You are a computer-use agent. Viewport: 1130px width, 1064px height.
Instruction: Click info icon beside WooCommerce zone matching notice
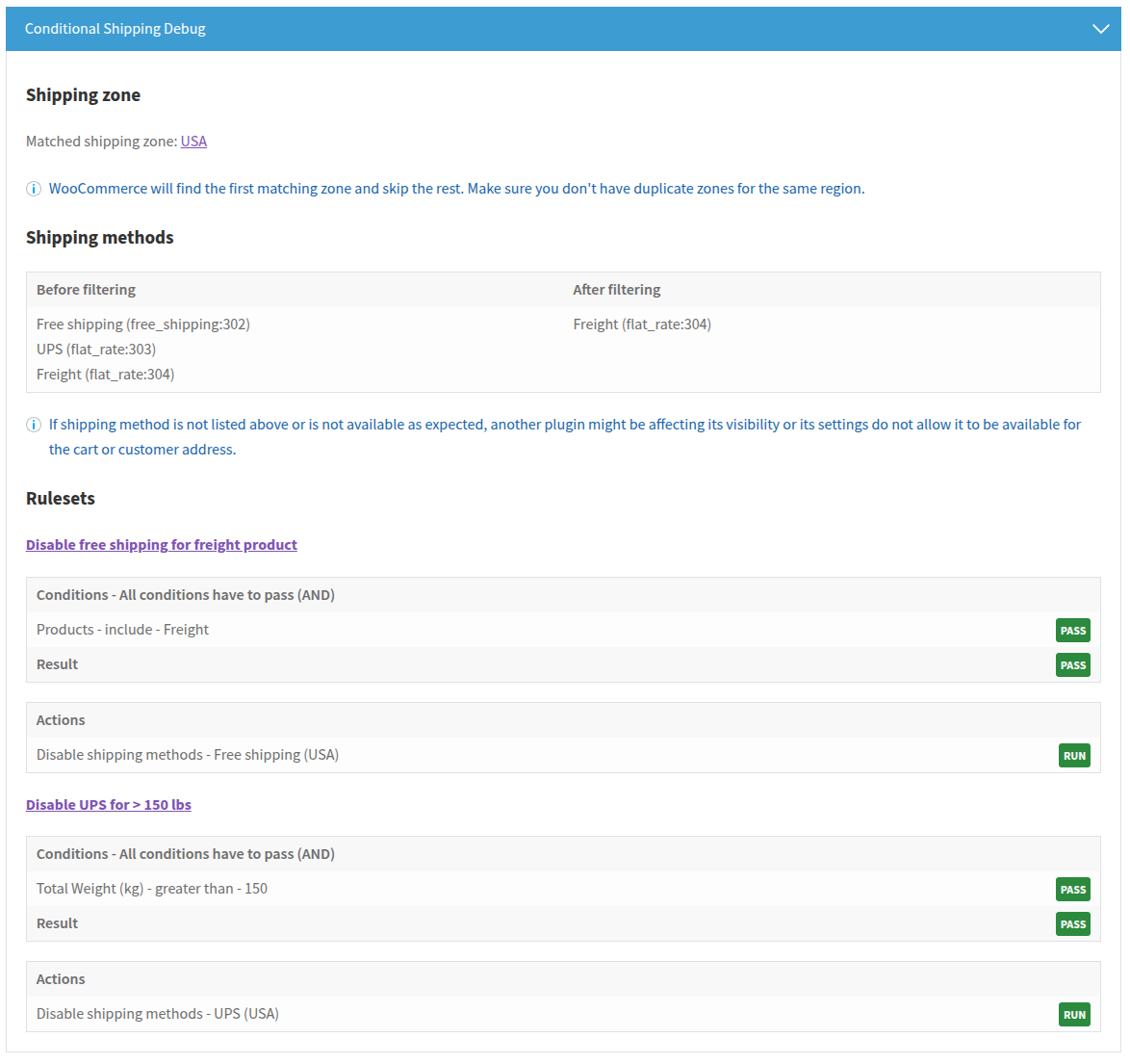coord(34,189)
